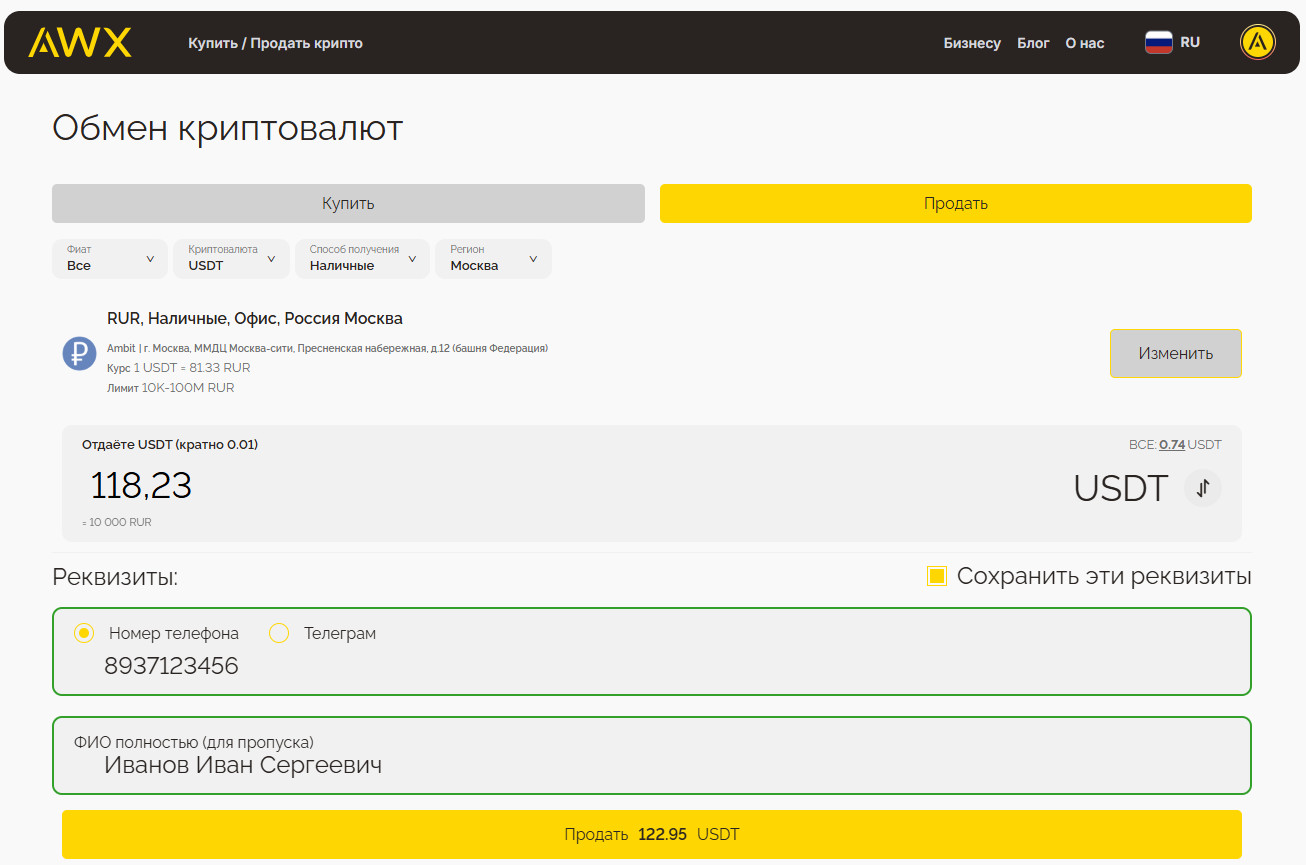Click the ruble currency icon
The image size is (1306, 865).
[x=80, y=353]
